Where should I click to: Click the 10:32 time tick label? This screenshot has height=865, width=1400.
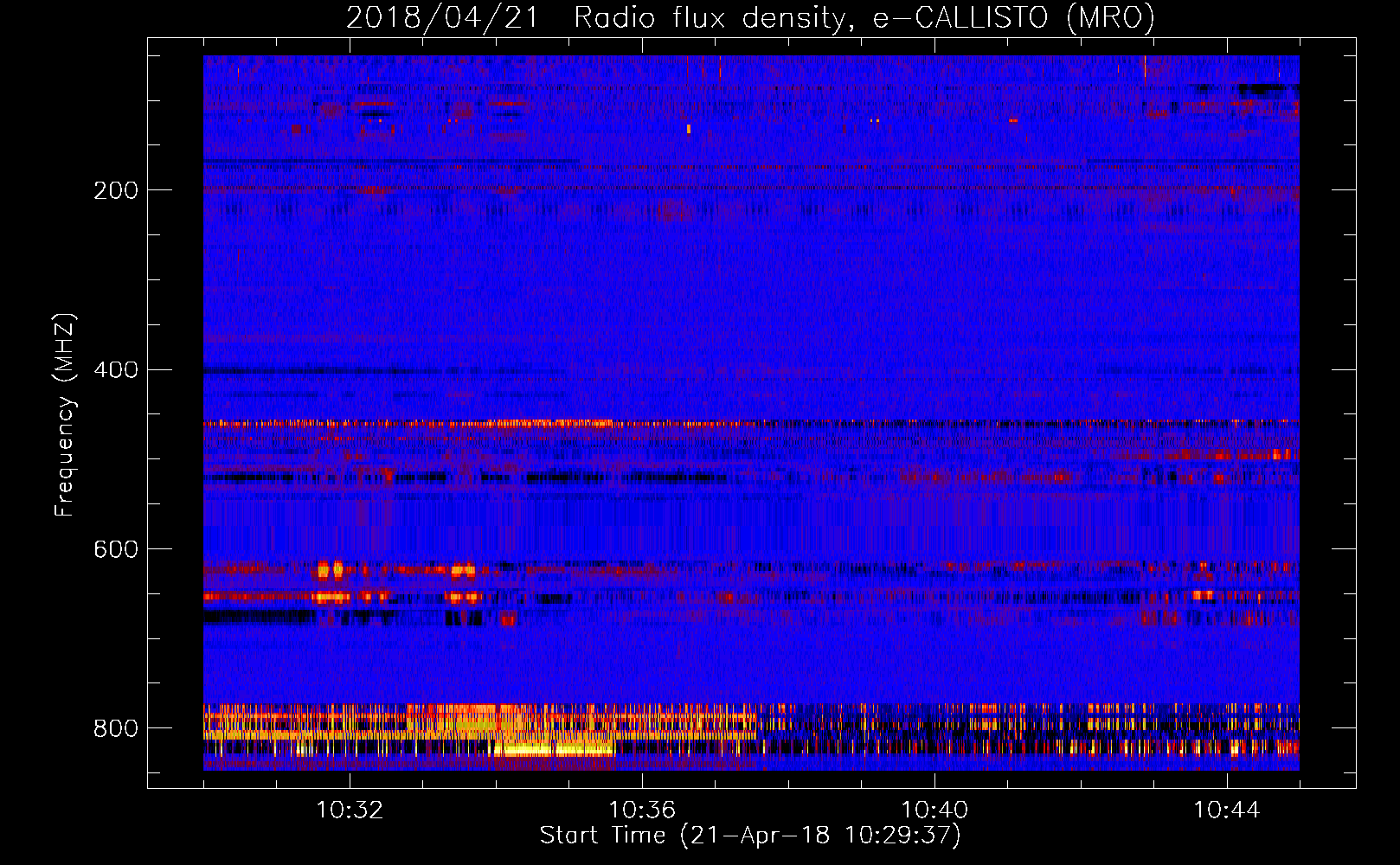coord(350,811)
